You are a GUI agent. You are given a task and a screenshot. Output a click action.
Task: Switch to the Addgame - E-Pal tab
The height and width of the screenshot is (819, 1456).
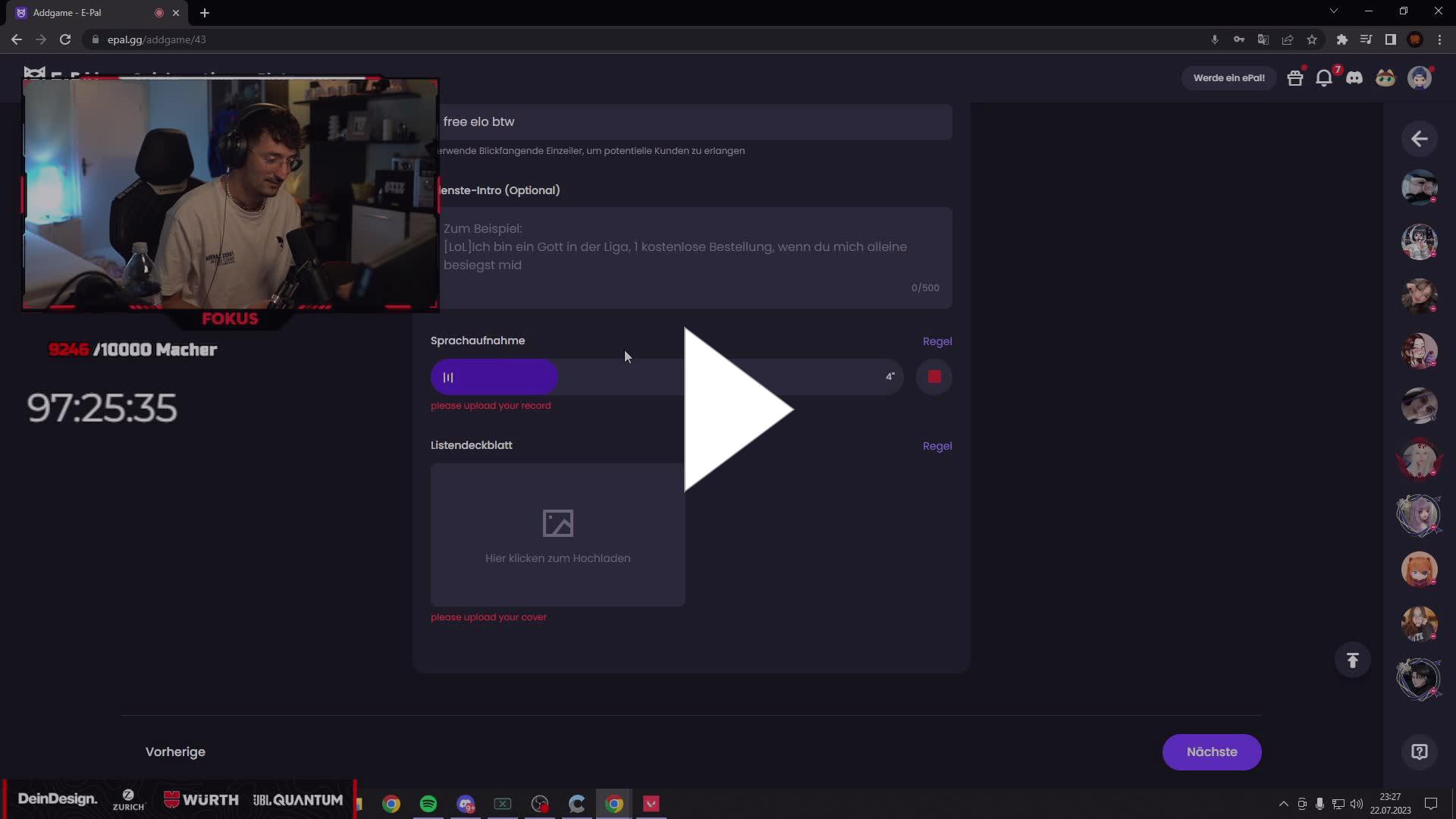pyautogui.click(x=76, y=13)
